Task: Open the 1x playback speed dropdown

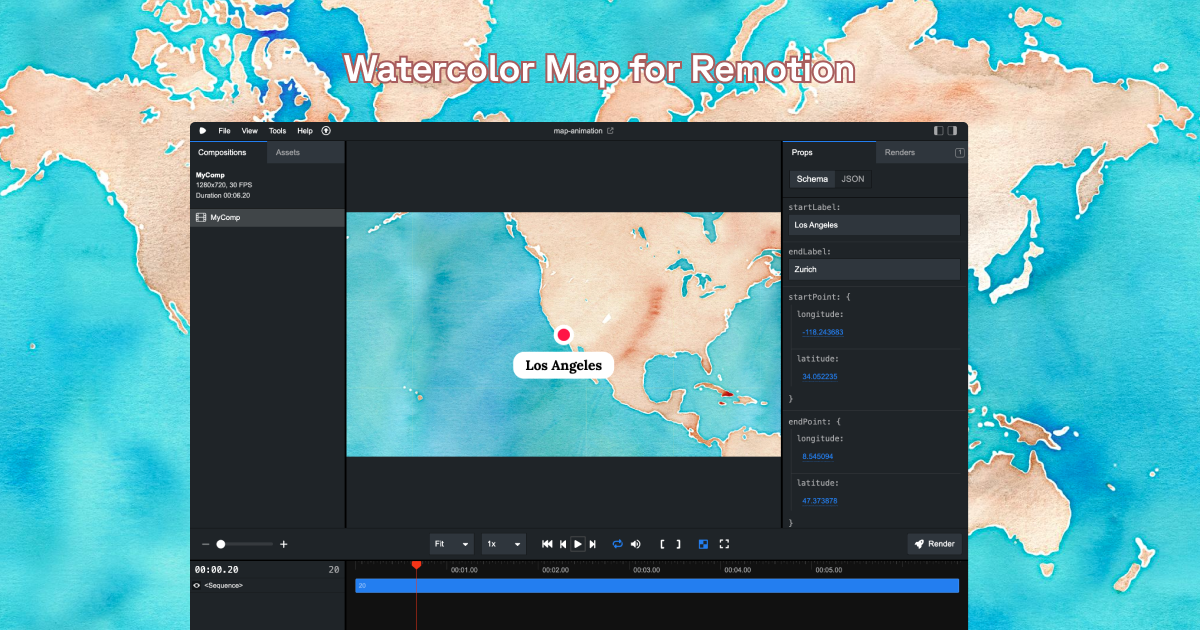Action: [x=504, y=544]
